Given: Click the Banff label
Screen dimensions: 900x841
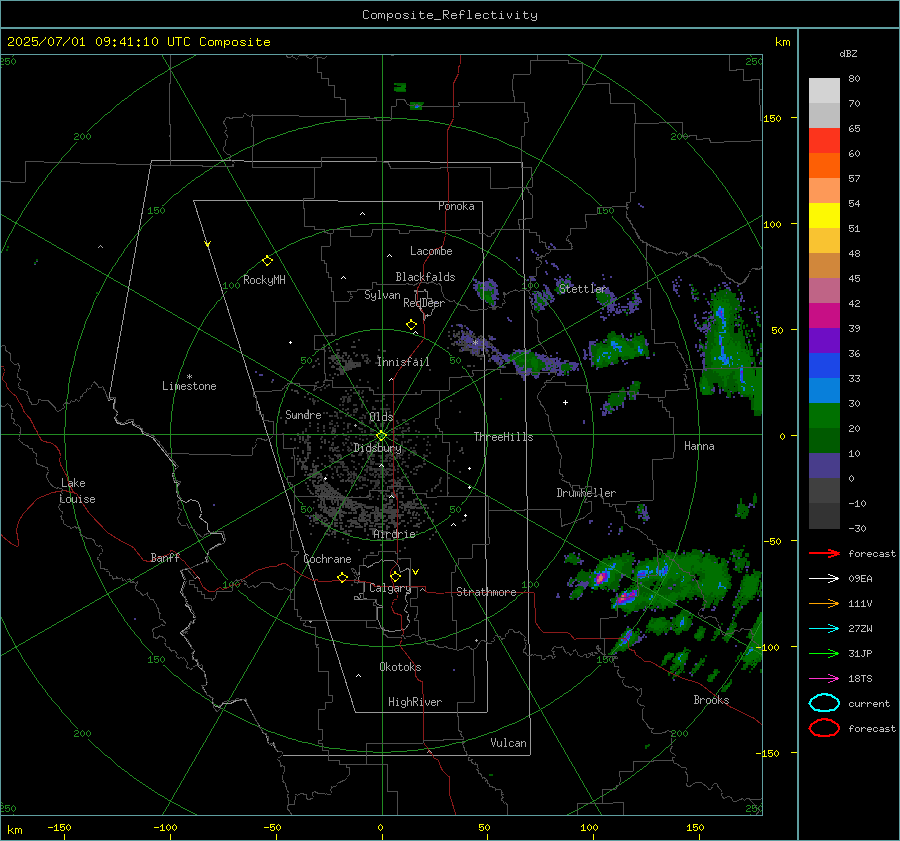Looking at the screenshot, I should point(165,558).
